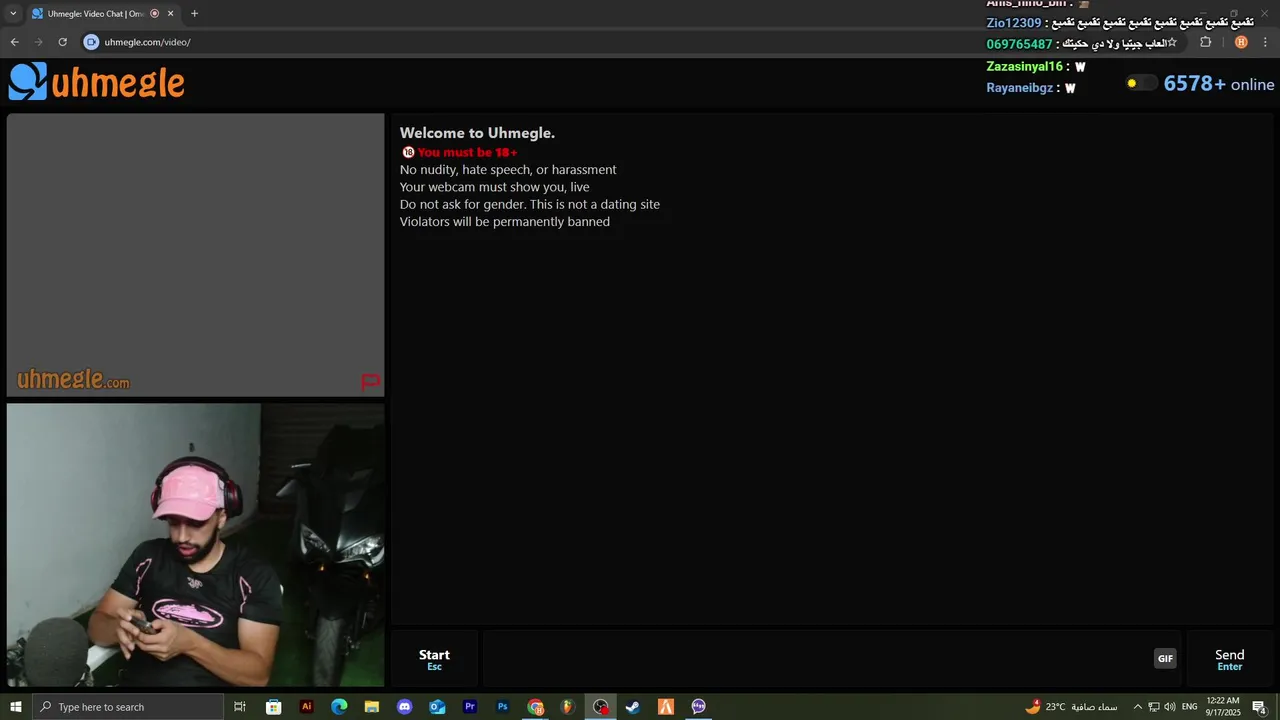
Task: Open Outlook from taskbar
Action: [437, 707]
